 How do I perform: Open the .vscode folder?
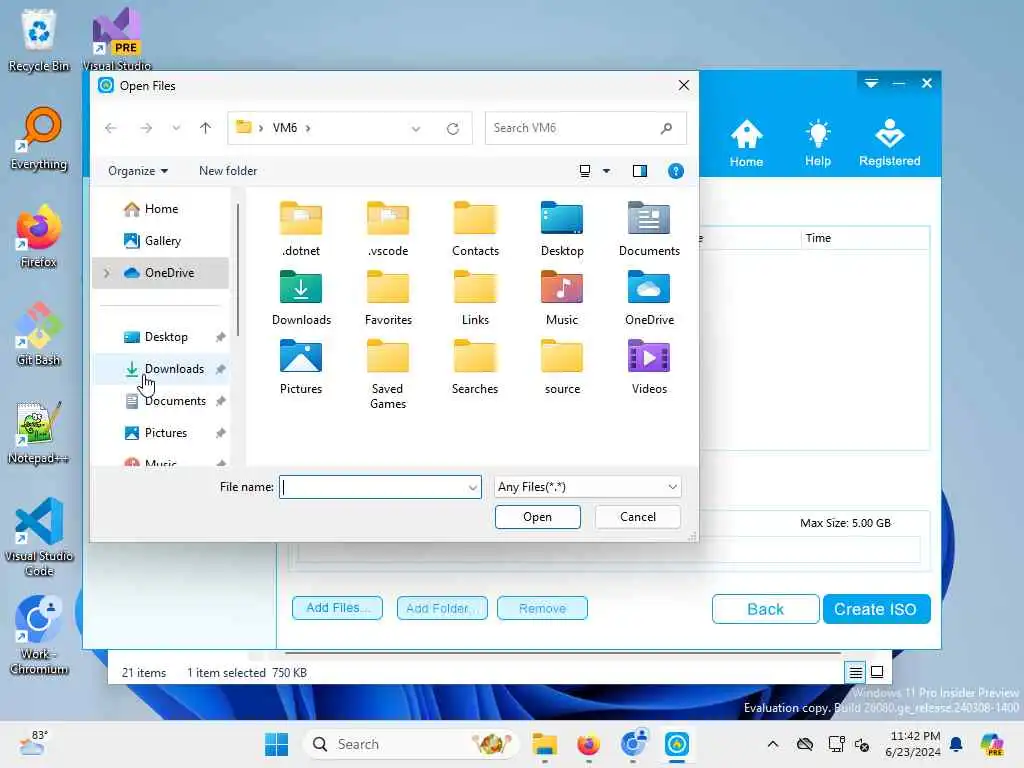[x=388, y=229]
